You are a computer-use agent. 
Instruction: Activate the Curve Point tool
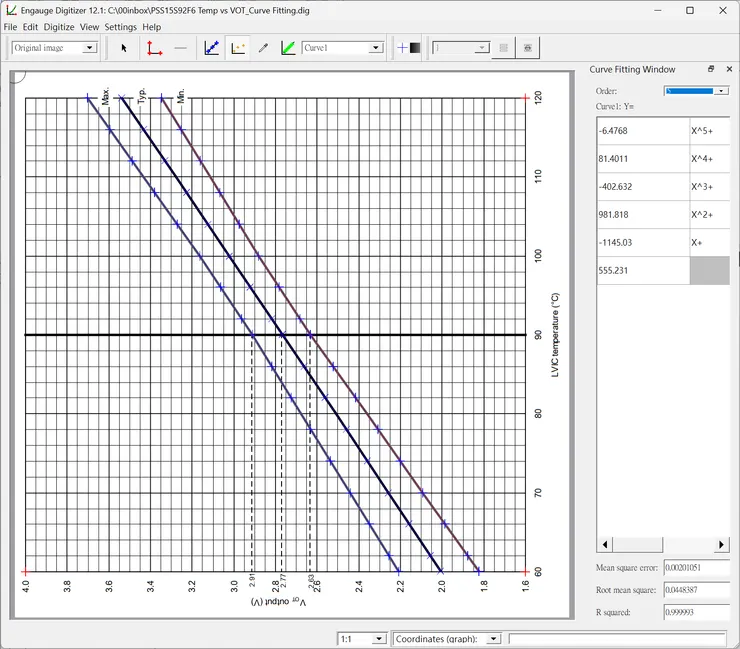[212, 47]
